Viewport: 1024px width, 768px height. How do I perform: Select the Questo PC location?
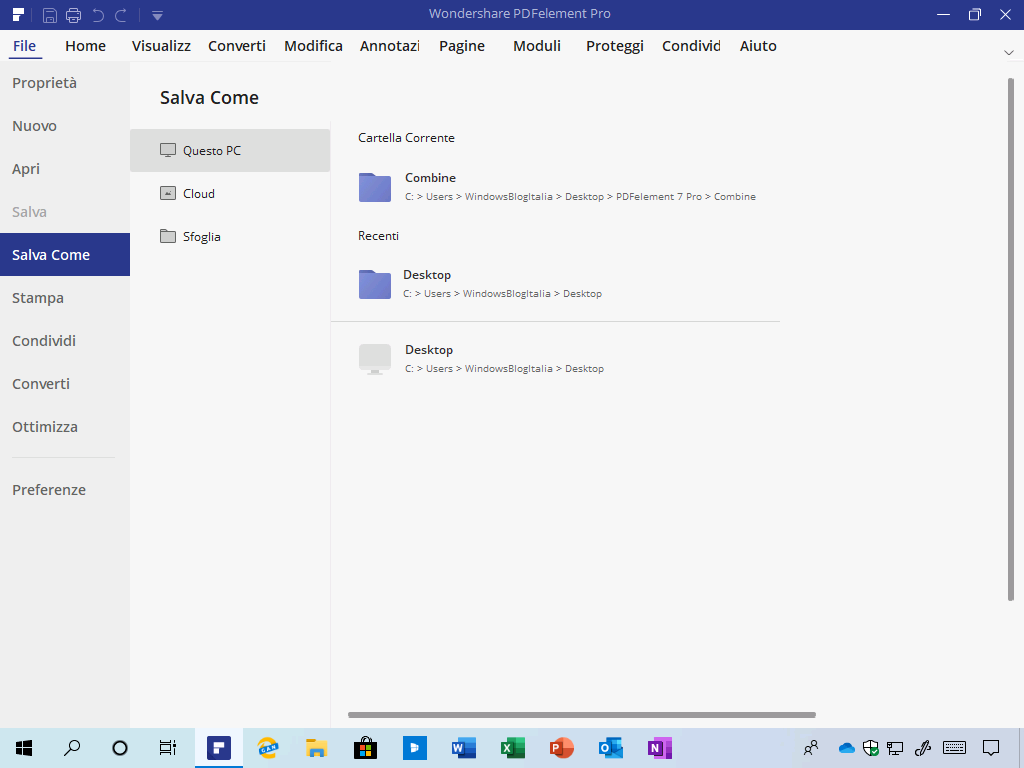tap(230, 150)
